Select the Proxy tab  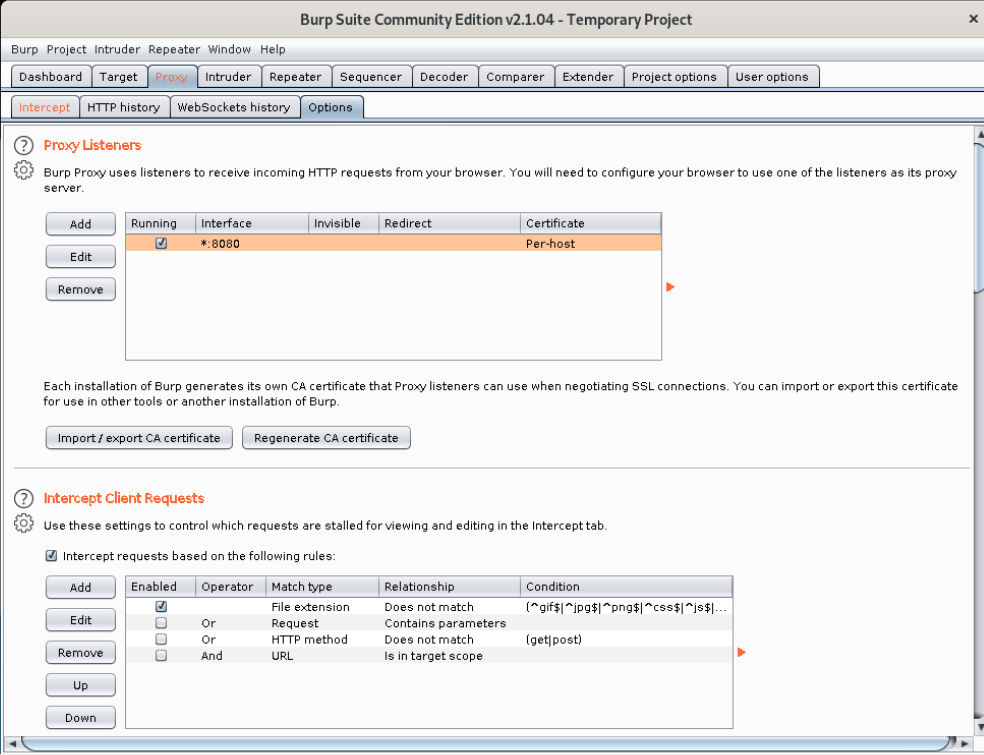click(172, 77)
